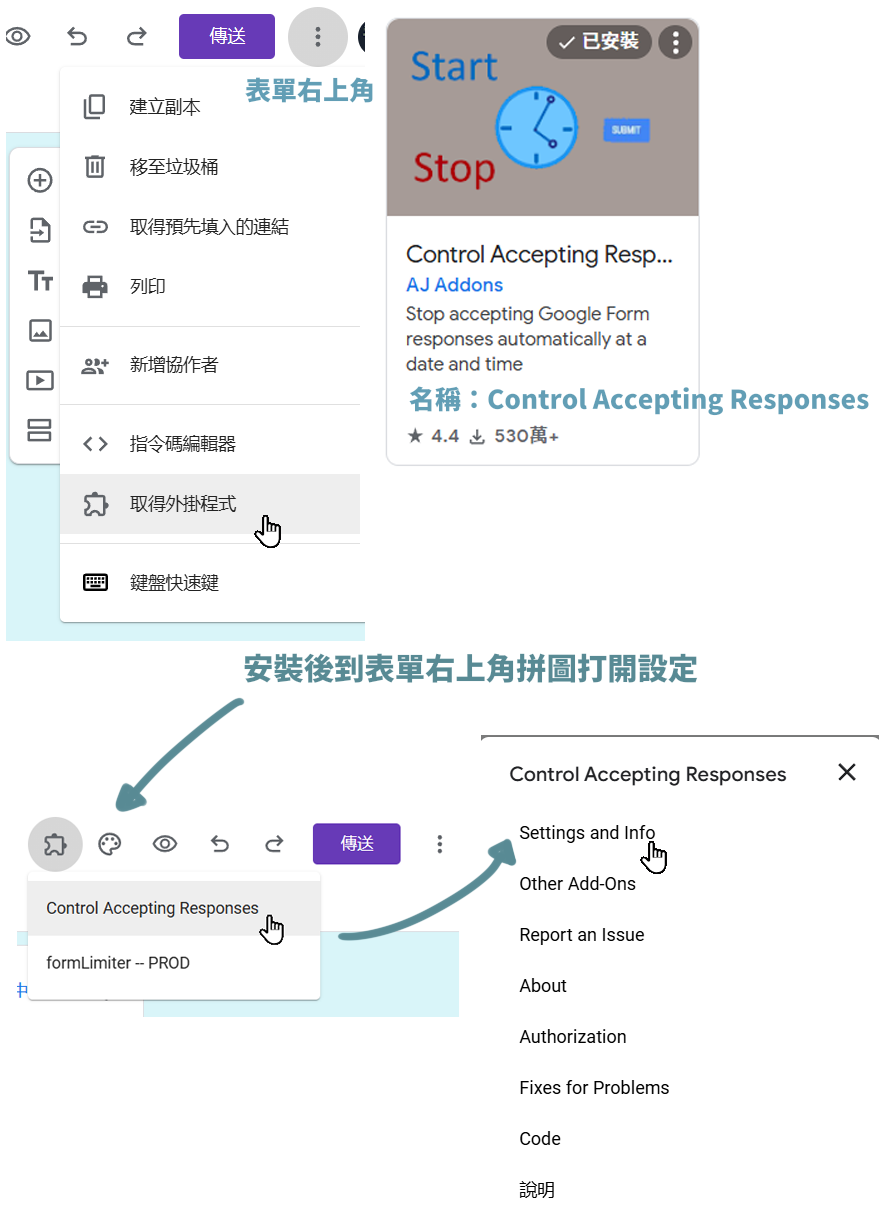The height and width of the screenshot is (1222, 887).
Task: Click the preview eye icon beside the palette icon
Action: pyautogui.click(x=165, y=845)
